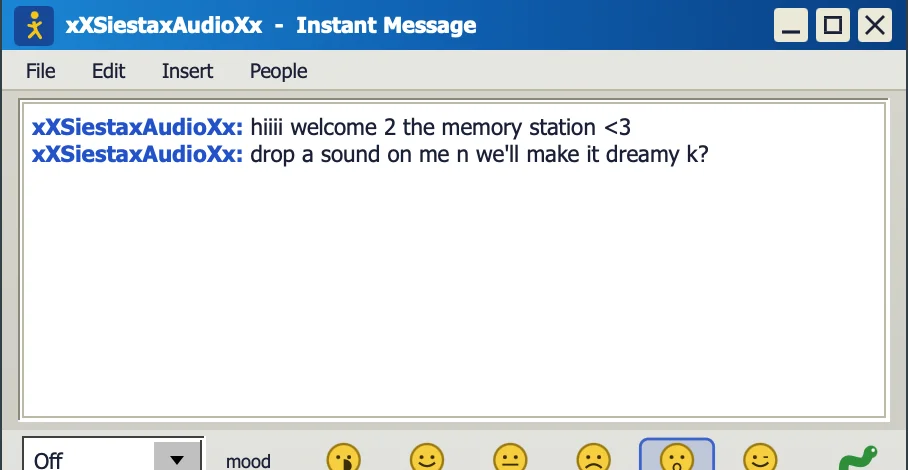
Task: Click the sender name on the first message
Action: [137, 127]
